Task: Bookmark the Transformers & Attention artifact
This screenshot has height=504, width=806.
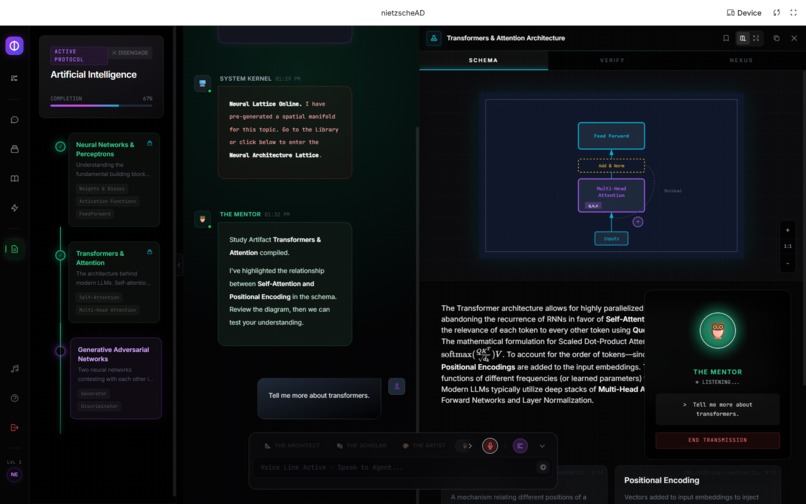Action: (726, 38)
